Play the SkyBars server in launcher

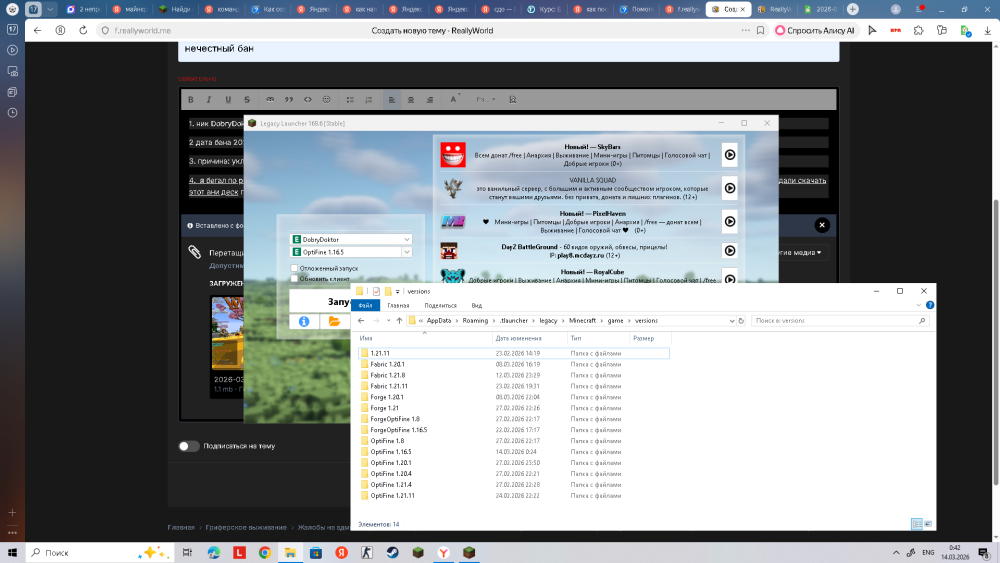click(730, 155)
